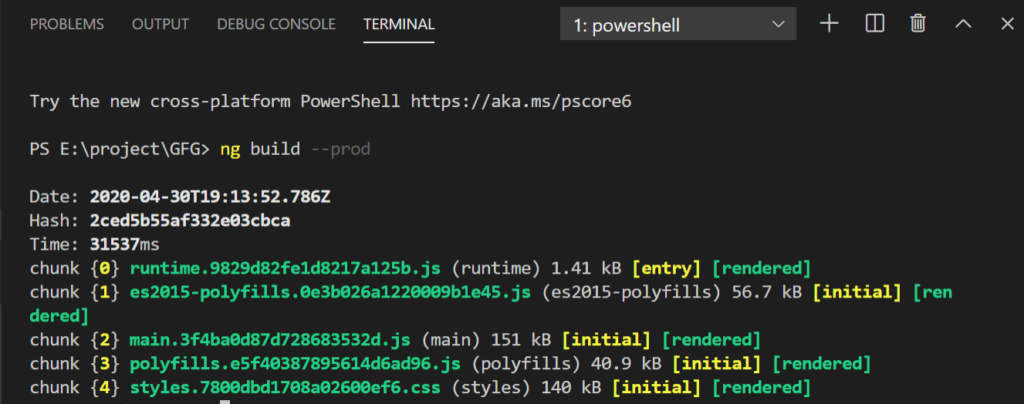
Task: Kill the terminal with trash icon
Action: [918, 24]
